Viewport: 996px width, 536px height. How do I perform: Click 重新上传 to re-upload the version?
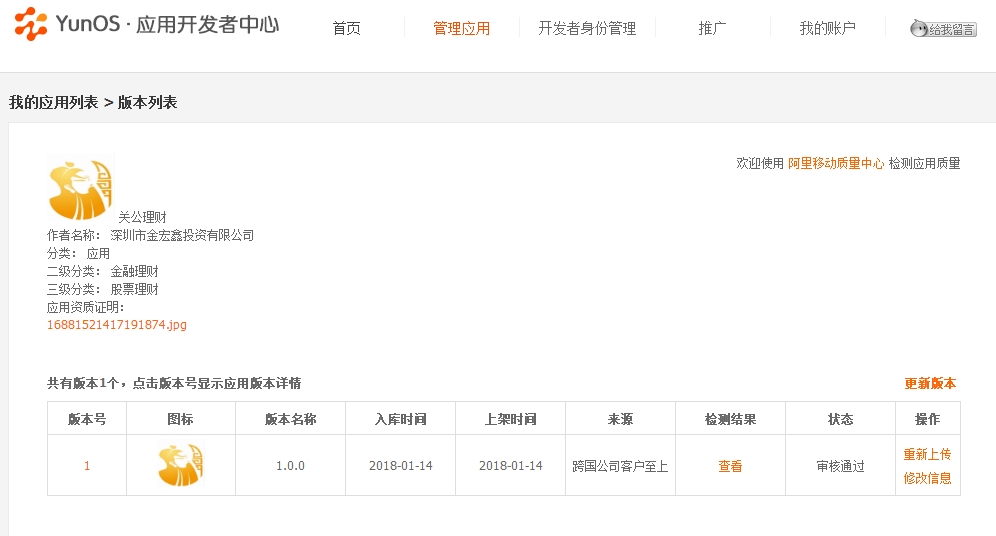tap(927, 454)
